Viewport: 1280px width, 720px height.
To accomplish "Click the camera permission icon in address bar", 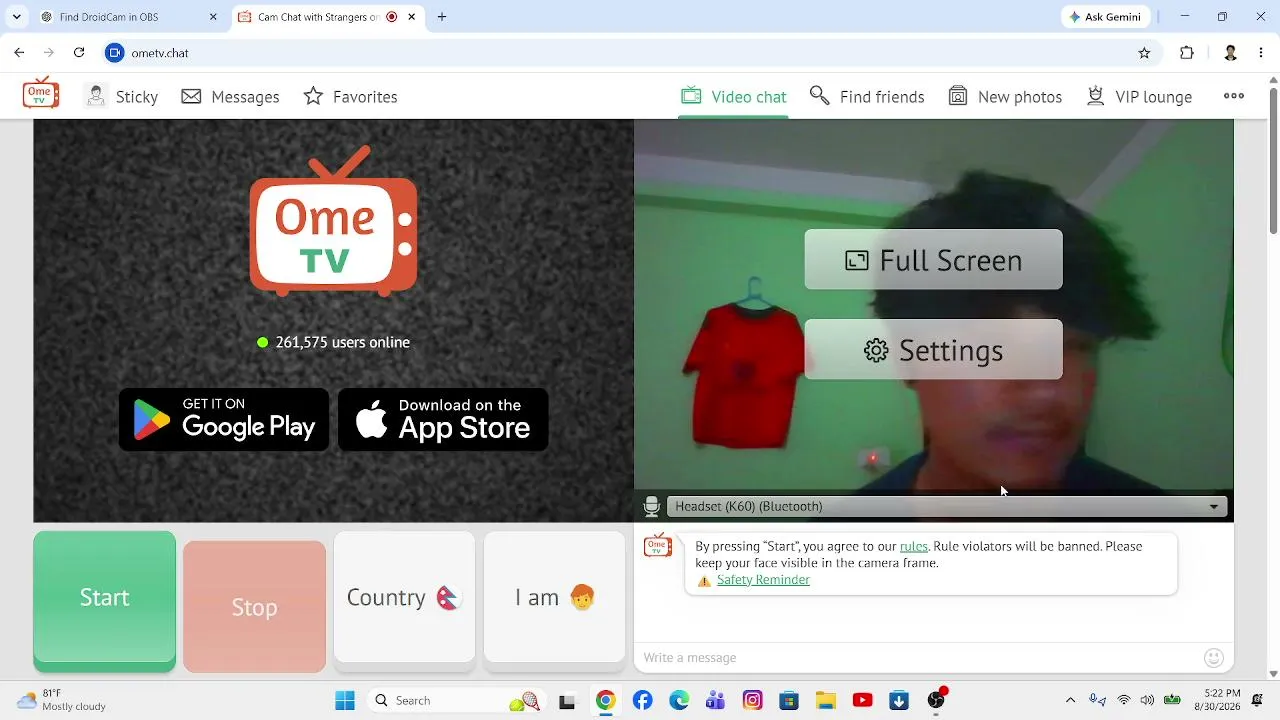I will pos(115,53).
